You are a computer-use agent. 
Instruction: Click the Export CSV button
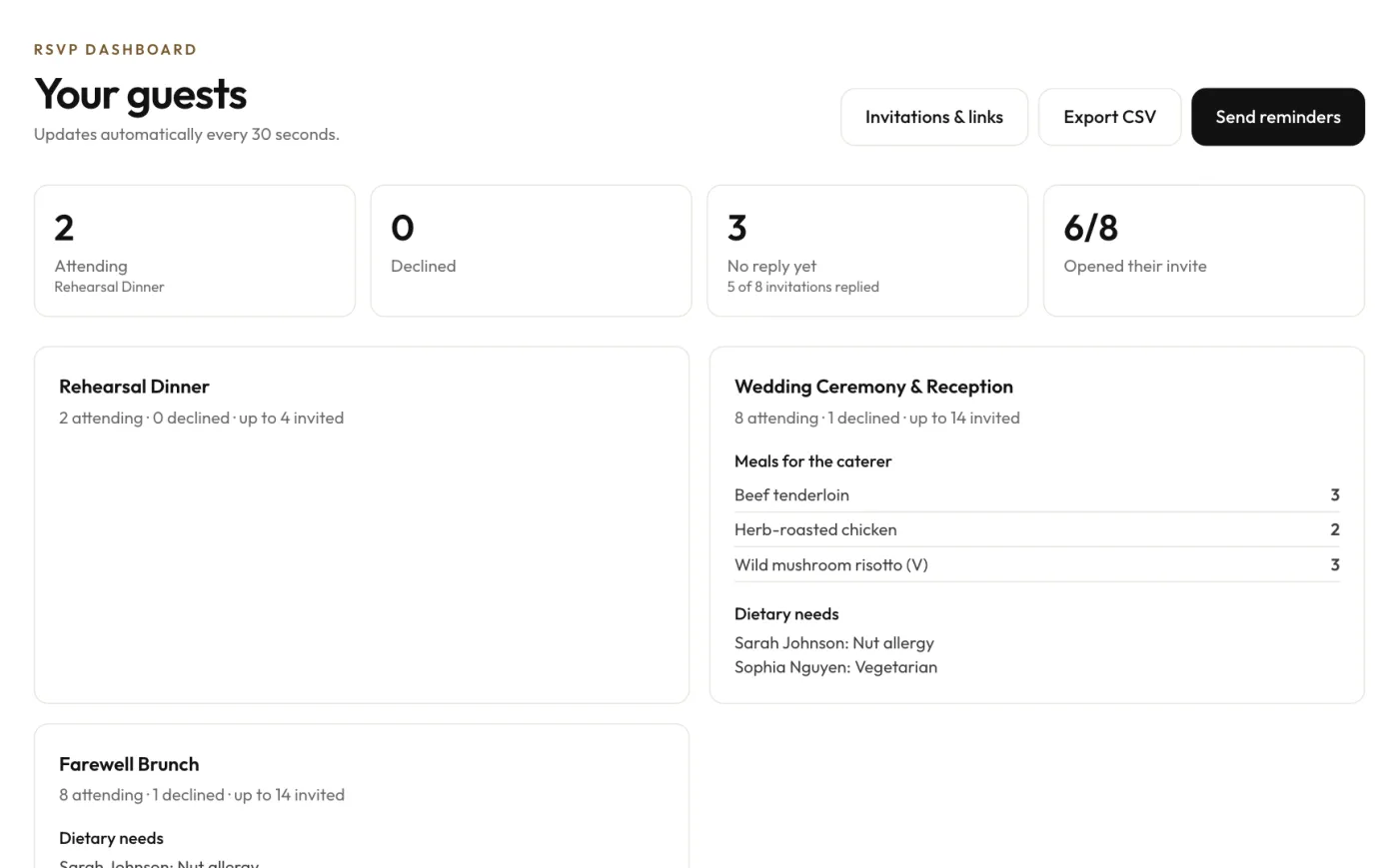point(1109,117)
